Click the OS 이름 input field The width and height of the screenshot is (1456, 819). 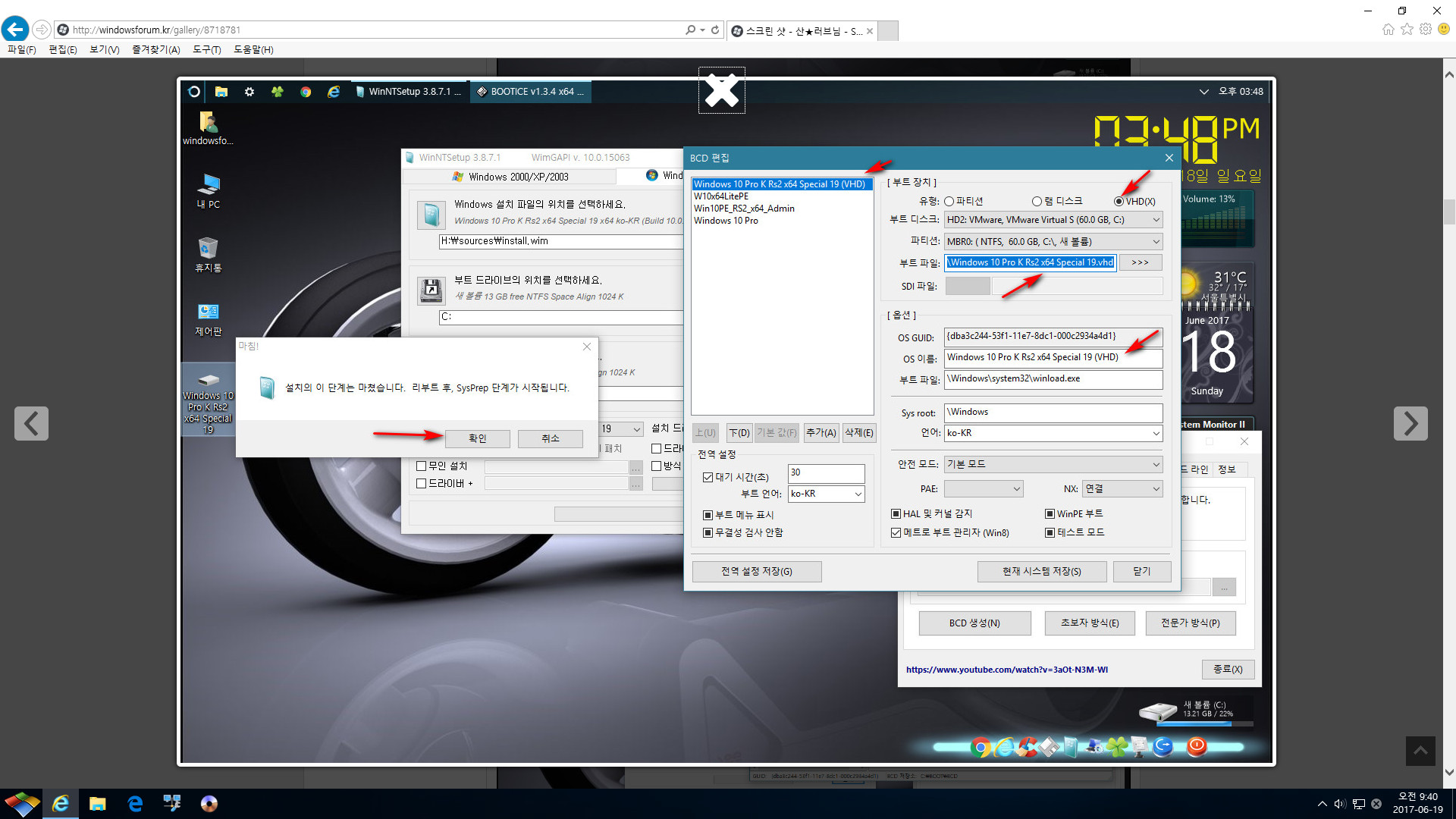[x=1053, y=358]
